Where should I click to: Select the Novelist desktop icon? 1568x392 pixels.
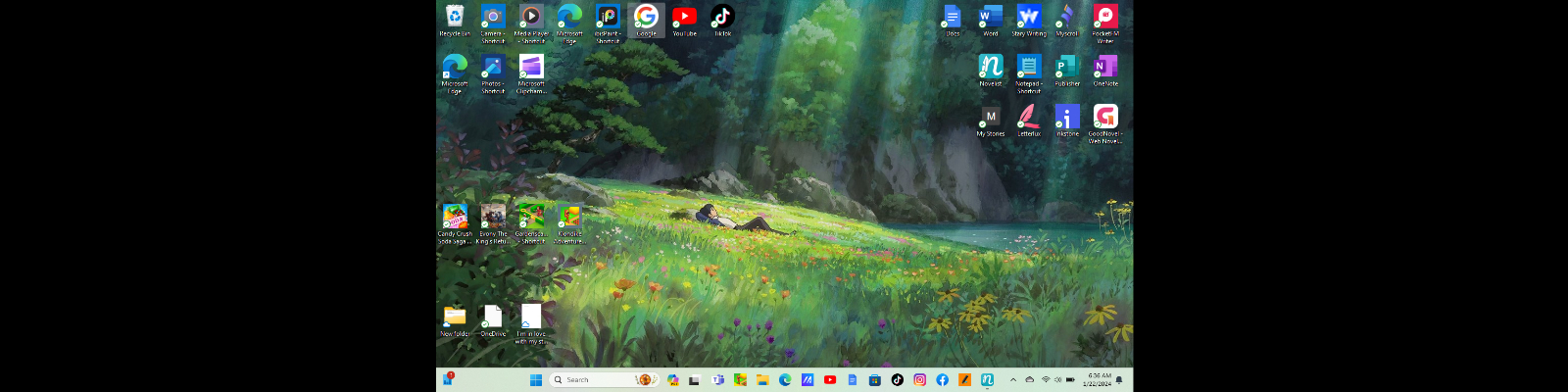coord(991,71)
